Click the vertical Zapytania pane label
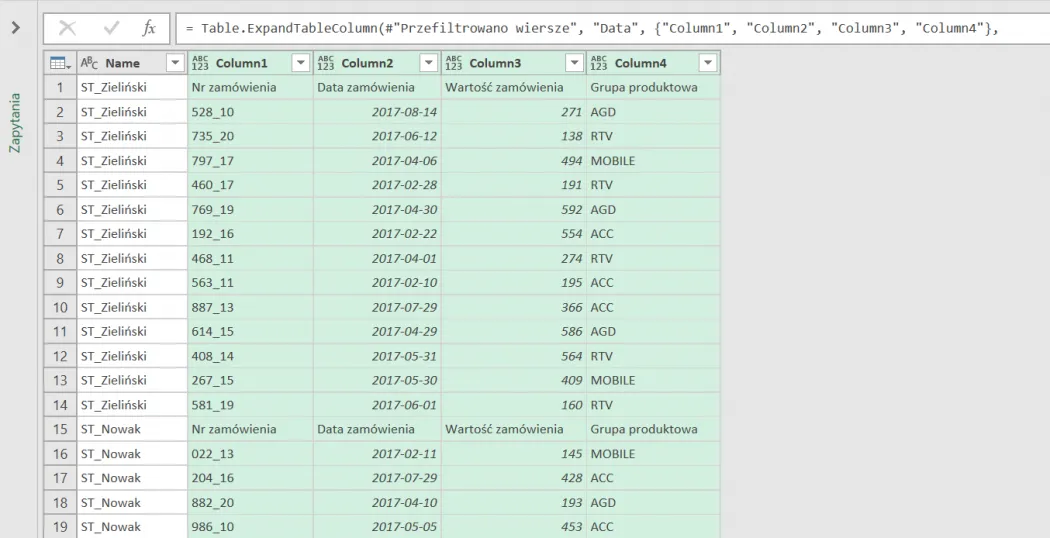The width and height of the screenshot is (1050, 538). 15,124
